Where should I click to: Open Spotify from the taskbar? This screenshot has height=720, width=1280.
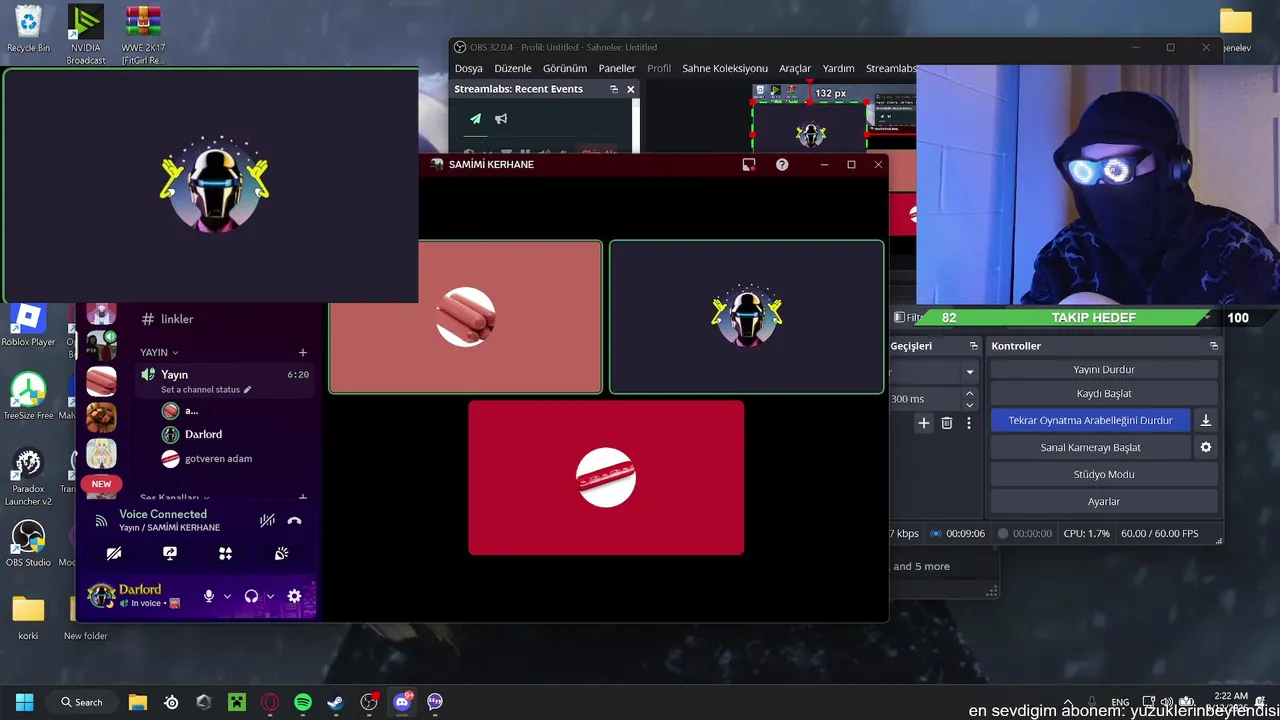(303, 702)
